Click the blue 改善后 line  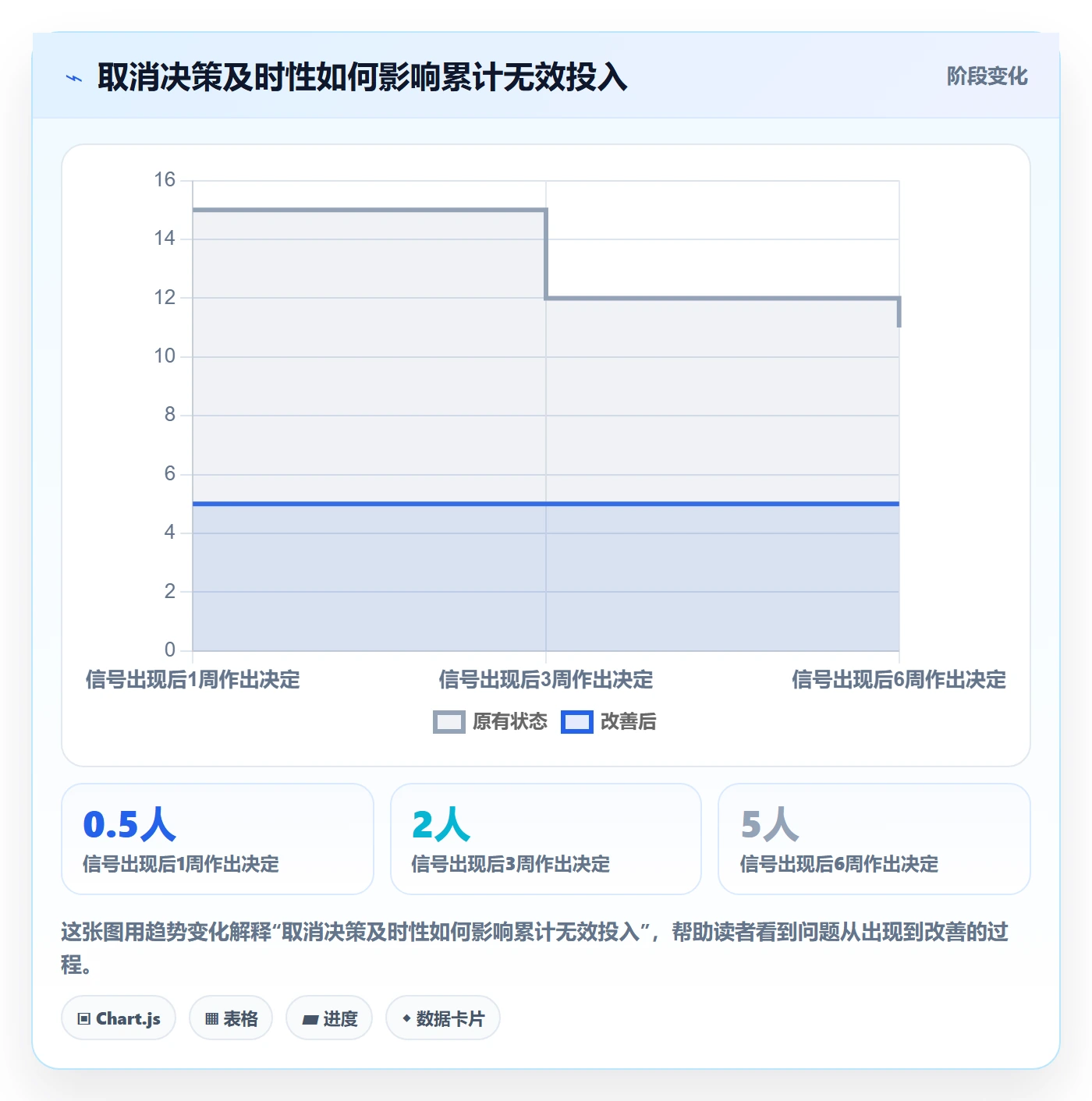click(546, 504)
